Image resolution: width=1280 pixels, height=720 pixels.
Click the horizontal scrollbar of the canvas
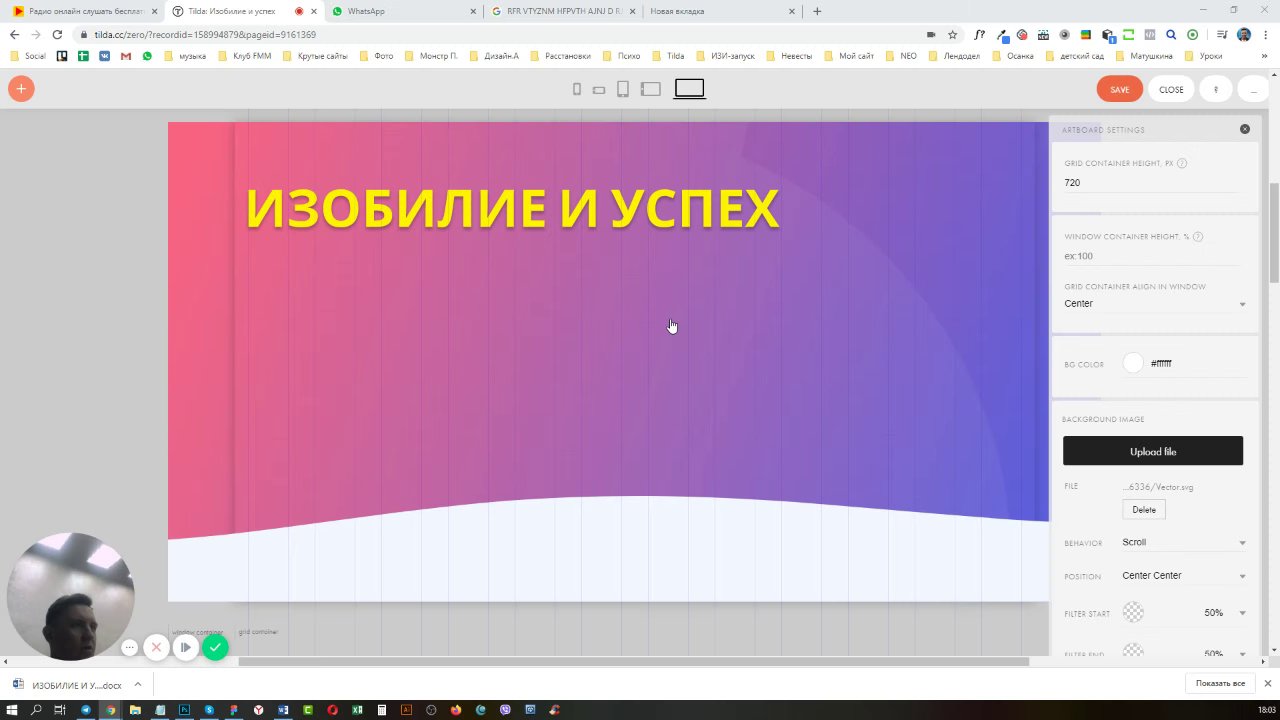pos(633,661)
